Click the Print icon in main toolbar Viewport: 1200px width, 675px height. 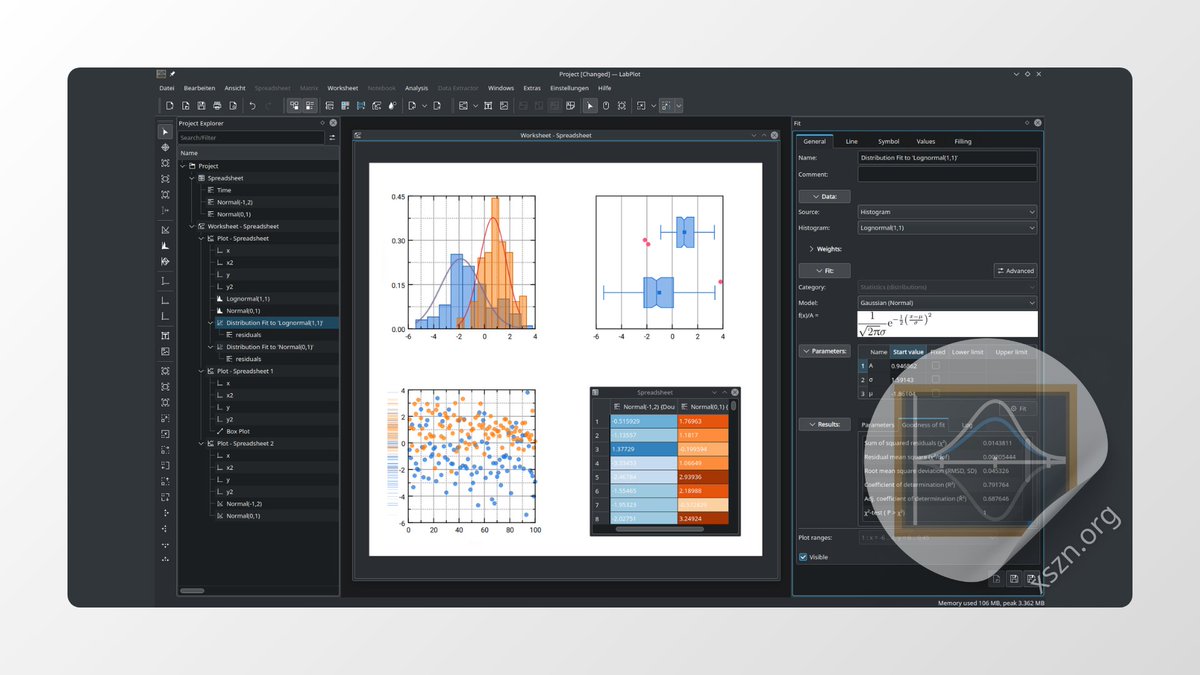pos(217,105)
